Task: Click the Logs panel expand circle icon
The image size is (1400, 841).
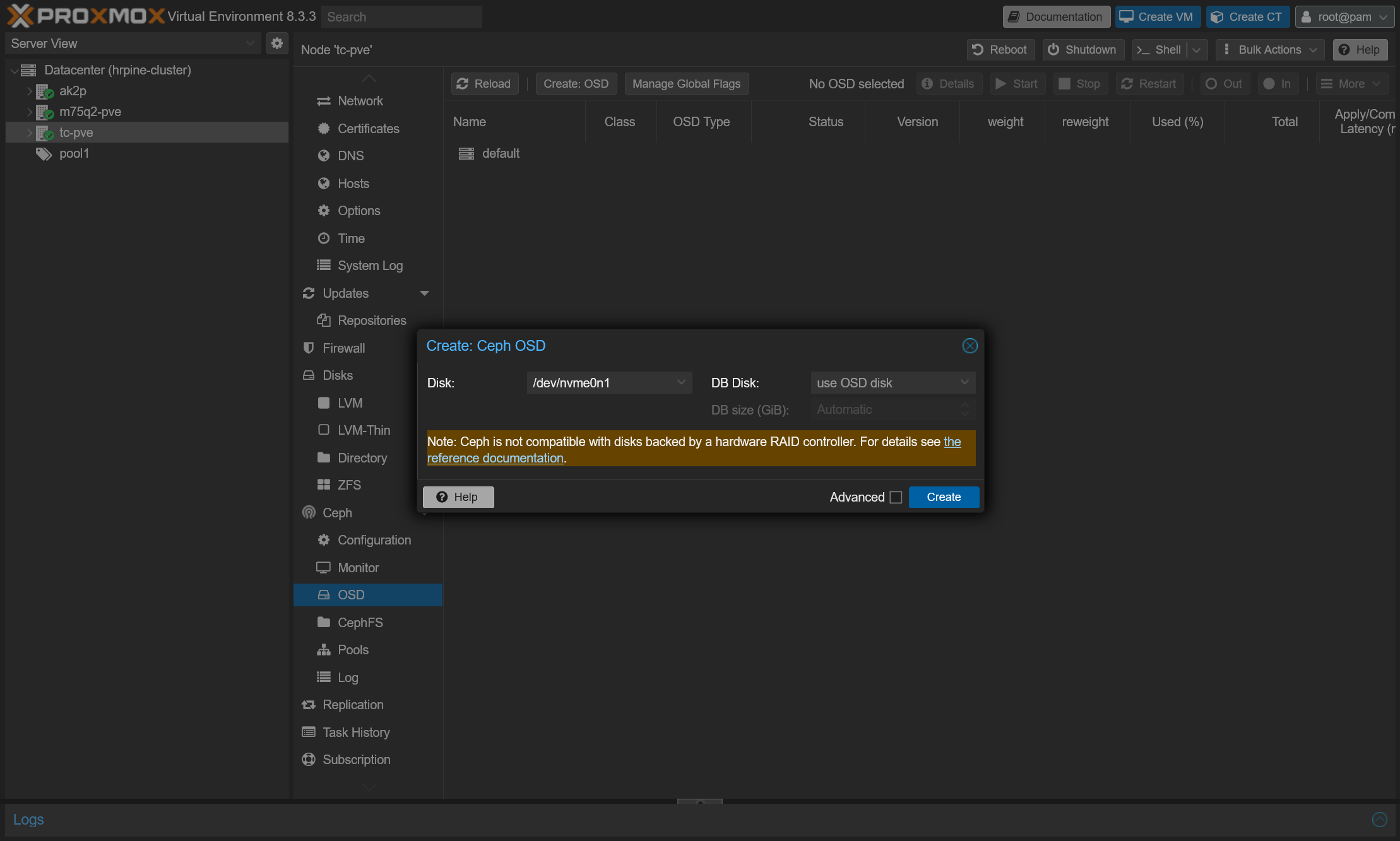Action: click(x=1379, y=820)
